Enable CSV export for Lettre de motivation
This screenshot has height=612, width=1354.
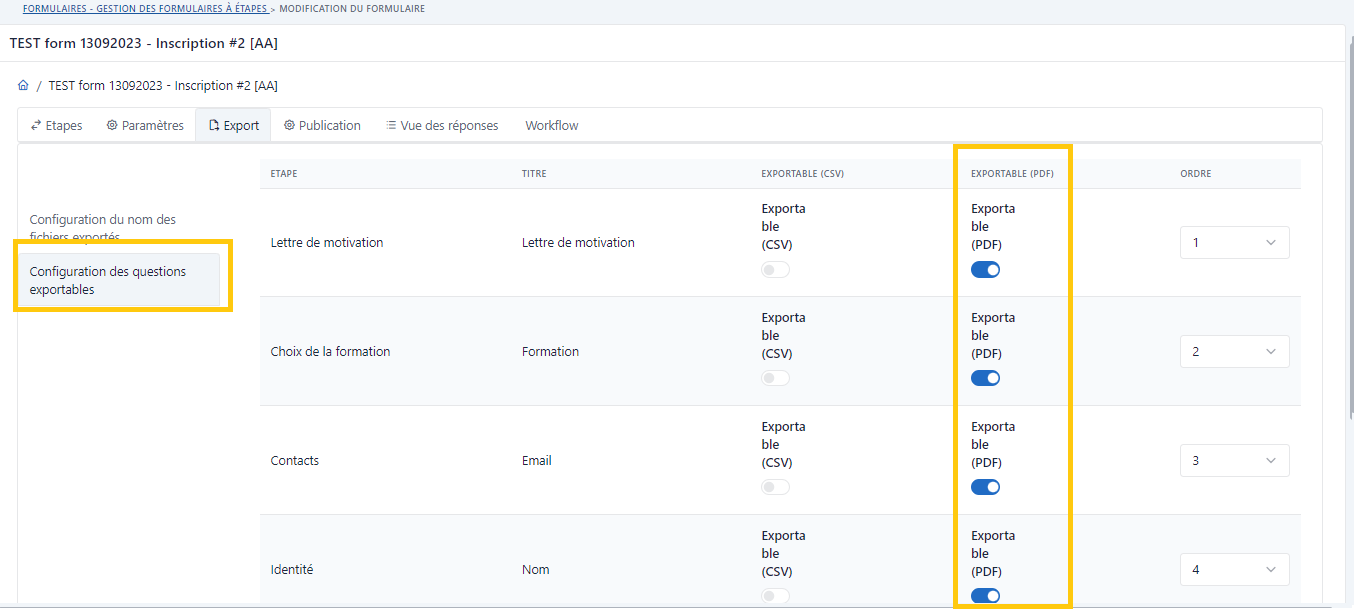point(775,270)
